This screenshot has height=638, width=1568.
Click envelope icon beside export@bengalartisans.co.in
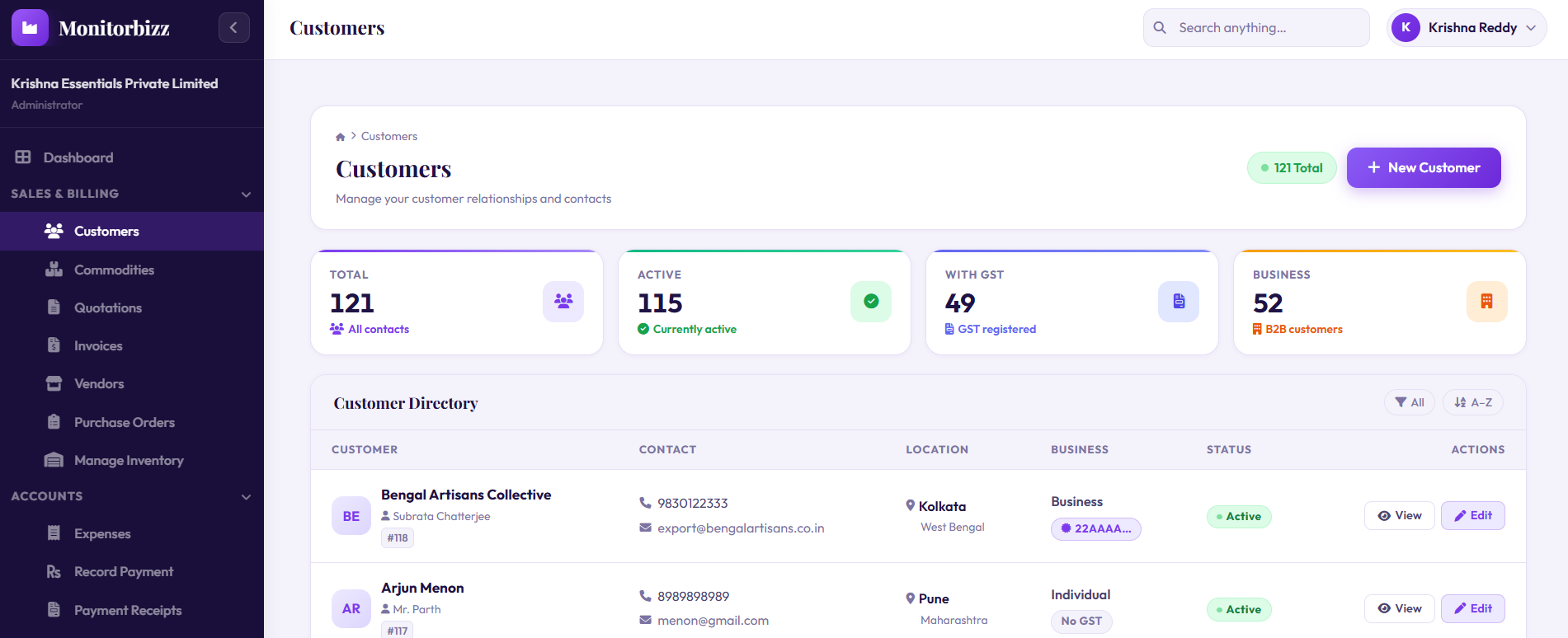[x=645, y=528]
